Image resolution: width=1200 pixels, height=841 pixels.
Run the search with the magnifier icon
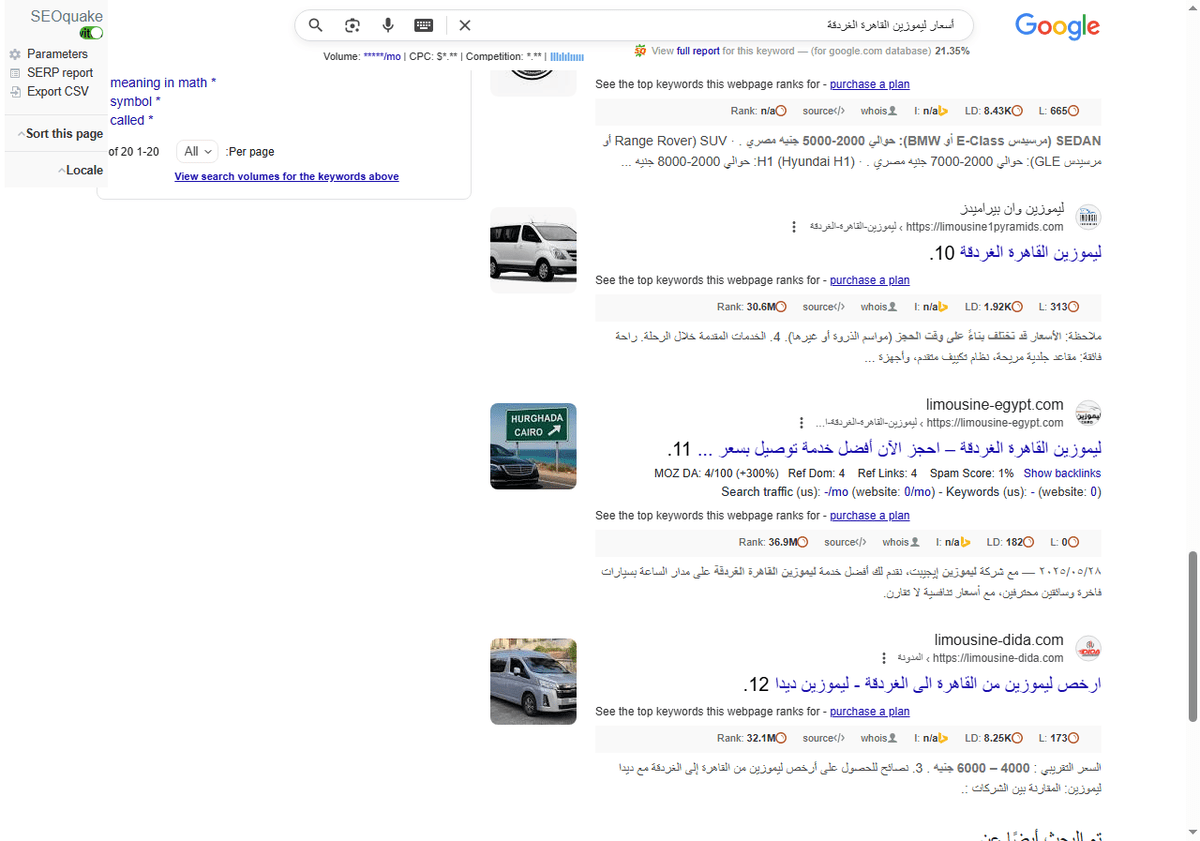point(315,25)
